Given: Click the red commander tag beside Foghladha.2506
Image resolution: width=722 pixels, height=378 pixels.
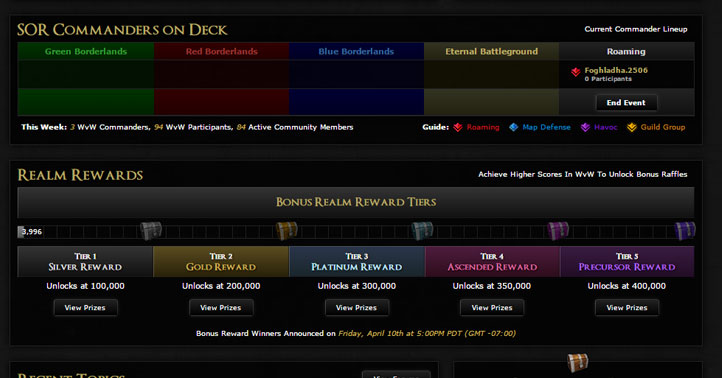Looking at the screenshot, I should pos(576,72).
